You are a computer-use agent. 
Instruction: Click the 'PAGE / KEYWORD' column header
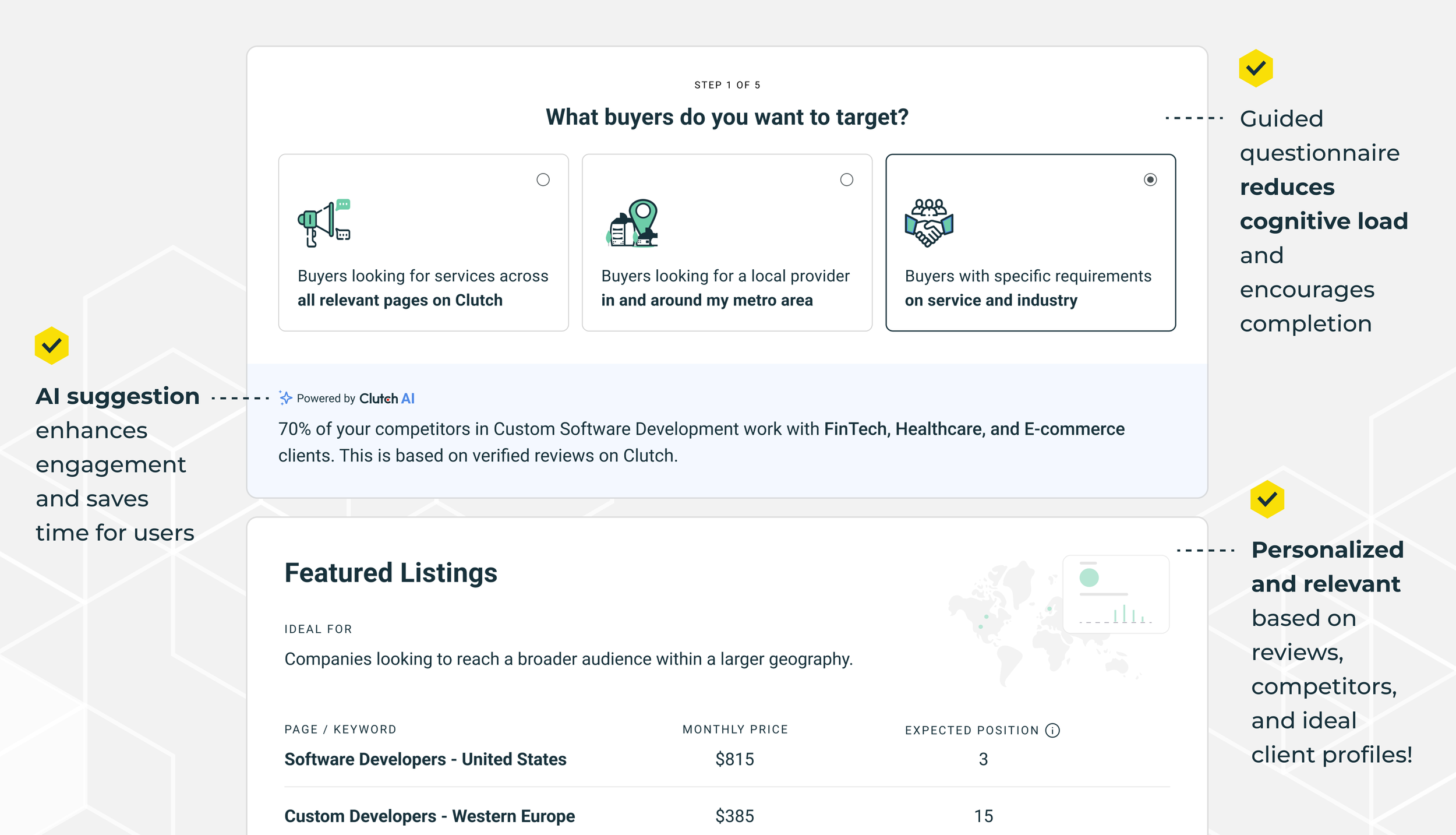[x=340, y=730]
